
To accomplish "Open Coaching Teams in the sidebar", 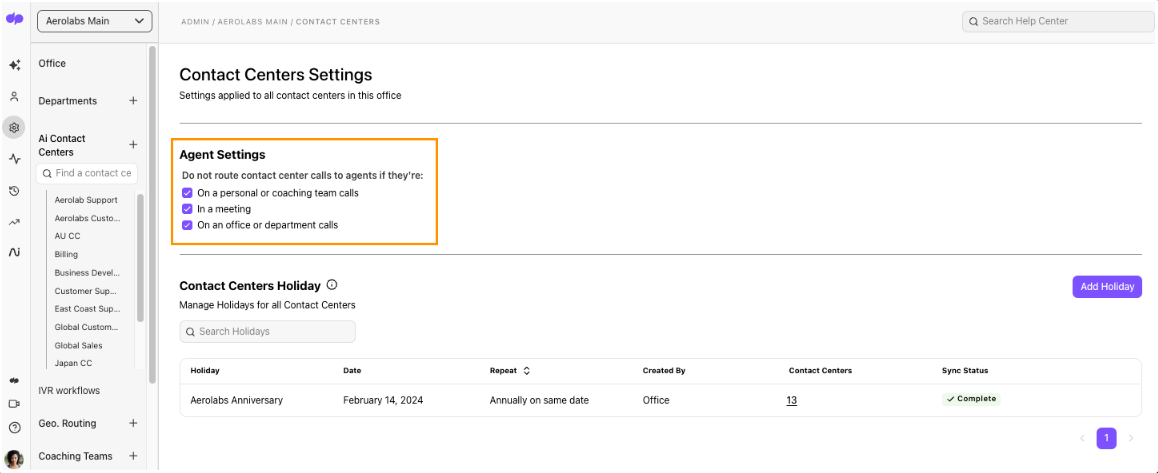I will [75, 456].
